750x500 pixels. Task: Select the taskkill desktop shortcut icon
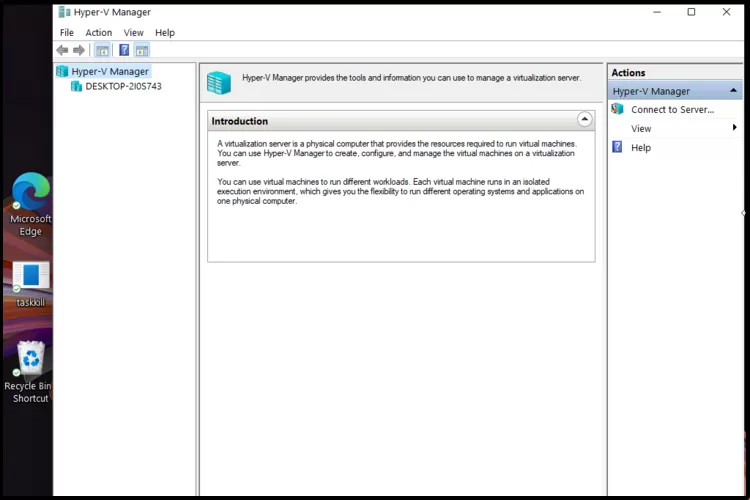point(31,276)
